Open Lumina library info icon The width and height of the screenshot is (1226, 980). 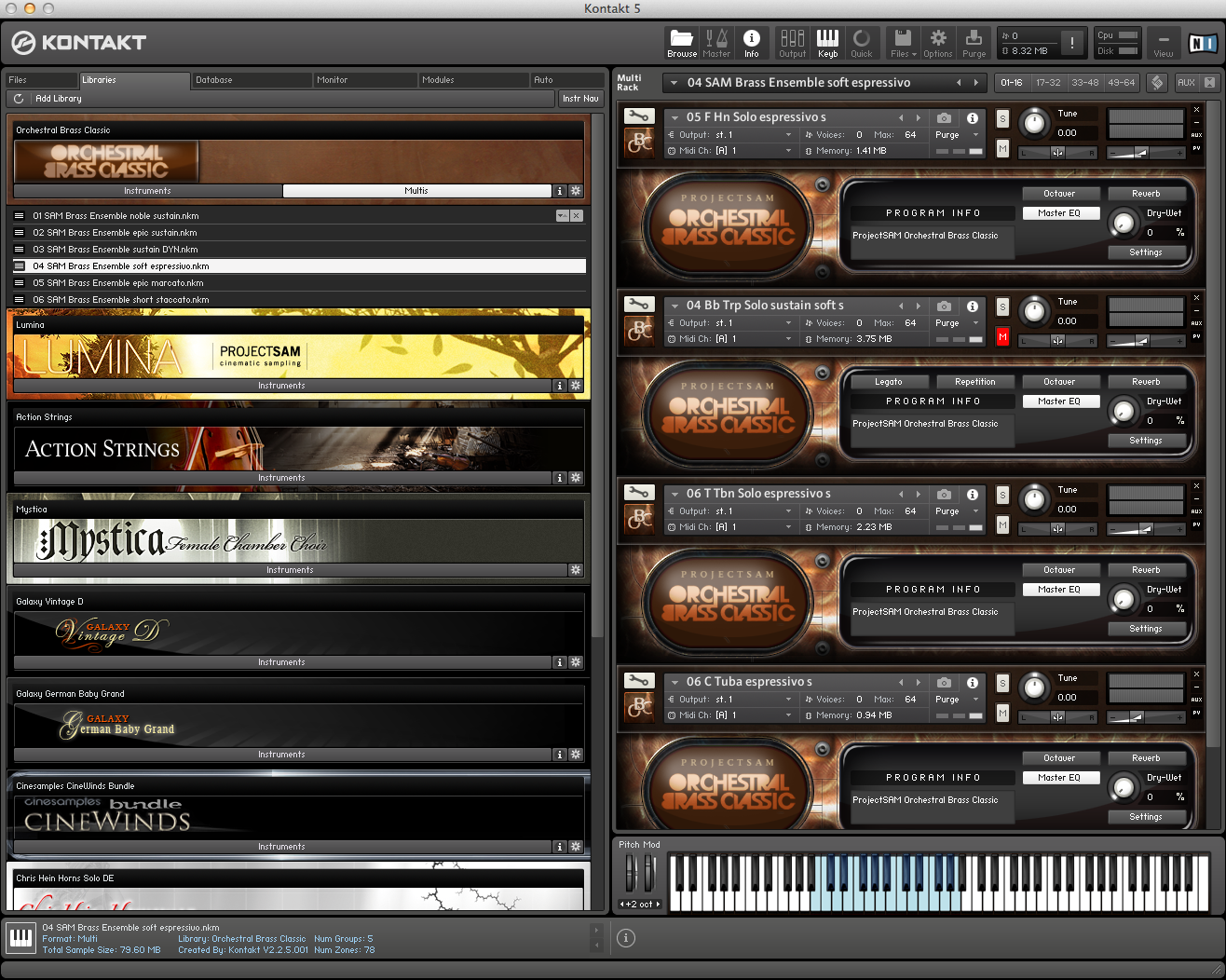[x=560, y=385]
